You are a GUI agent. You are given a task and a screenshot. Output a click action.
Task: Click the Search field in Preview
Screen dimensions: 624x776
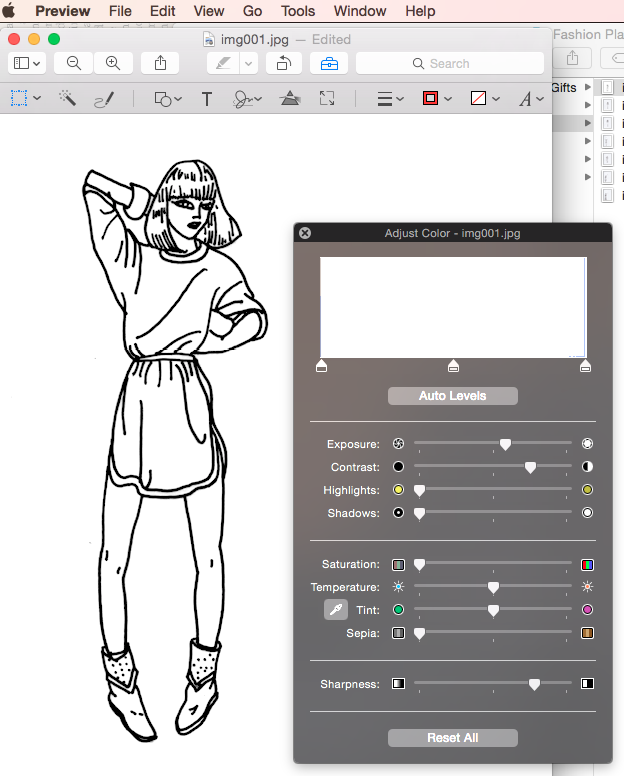pyautogui.click(x=450, y=63)
